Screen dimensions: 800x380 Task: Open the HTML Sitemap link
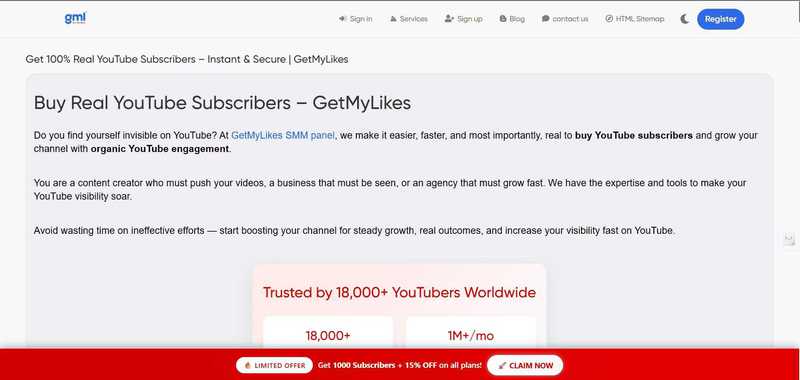point(635,19)
